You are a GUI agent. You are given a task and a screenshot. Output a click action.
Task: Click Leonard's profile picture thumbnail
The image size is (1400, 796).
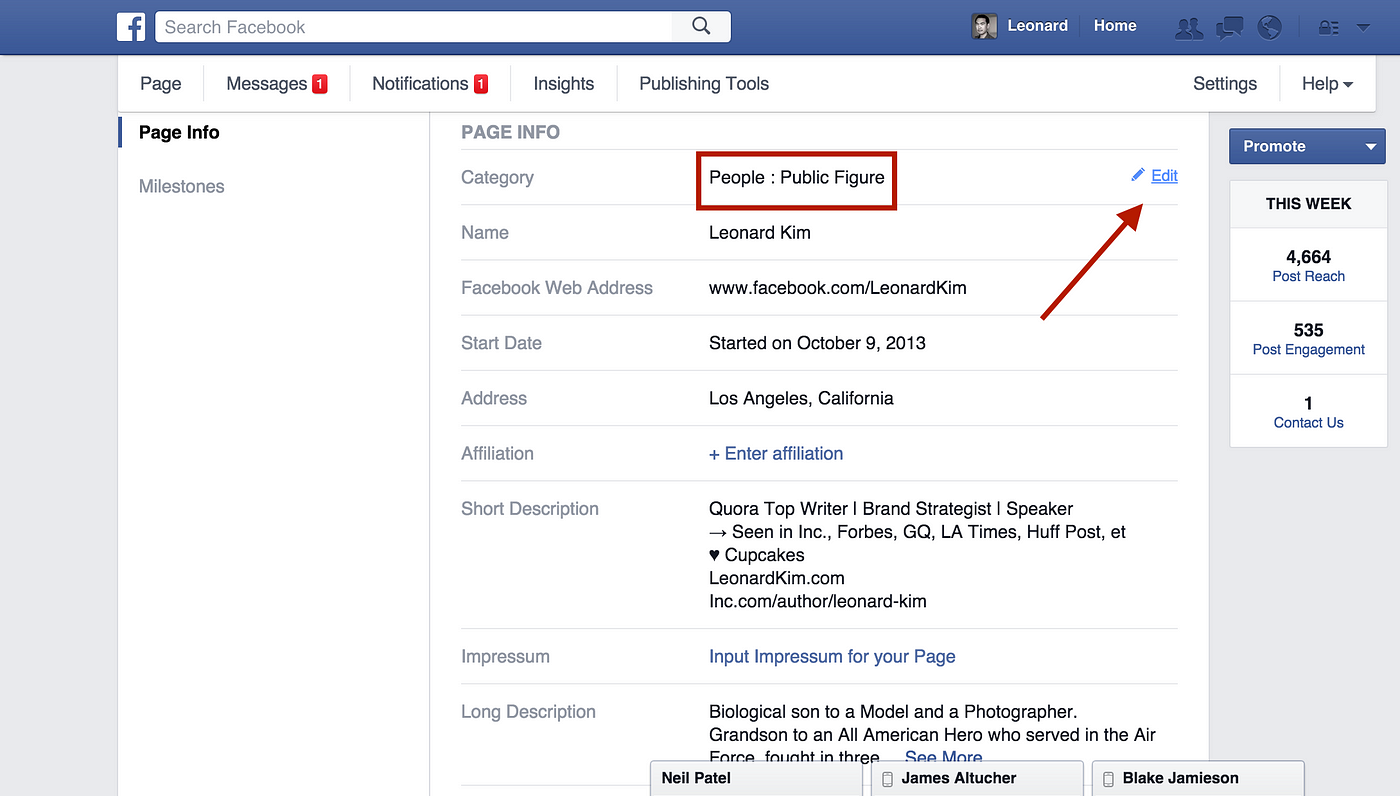(984, 27)
